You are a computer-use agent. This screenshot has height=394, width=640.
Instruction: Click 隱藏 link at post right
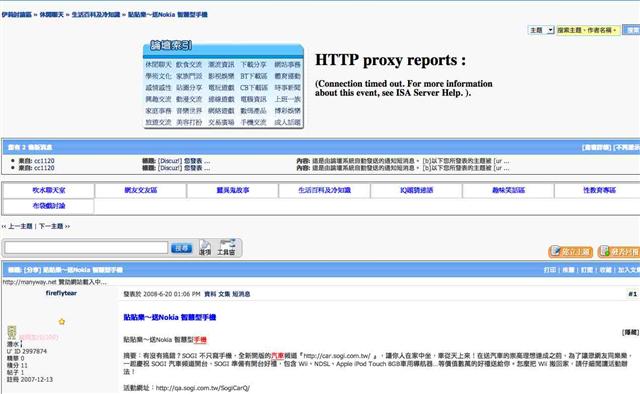coord(630,332)
